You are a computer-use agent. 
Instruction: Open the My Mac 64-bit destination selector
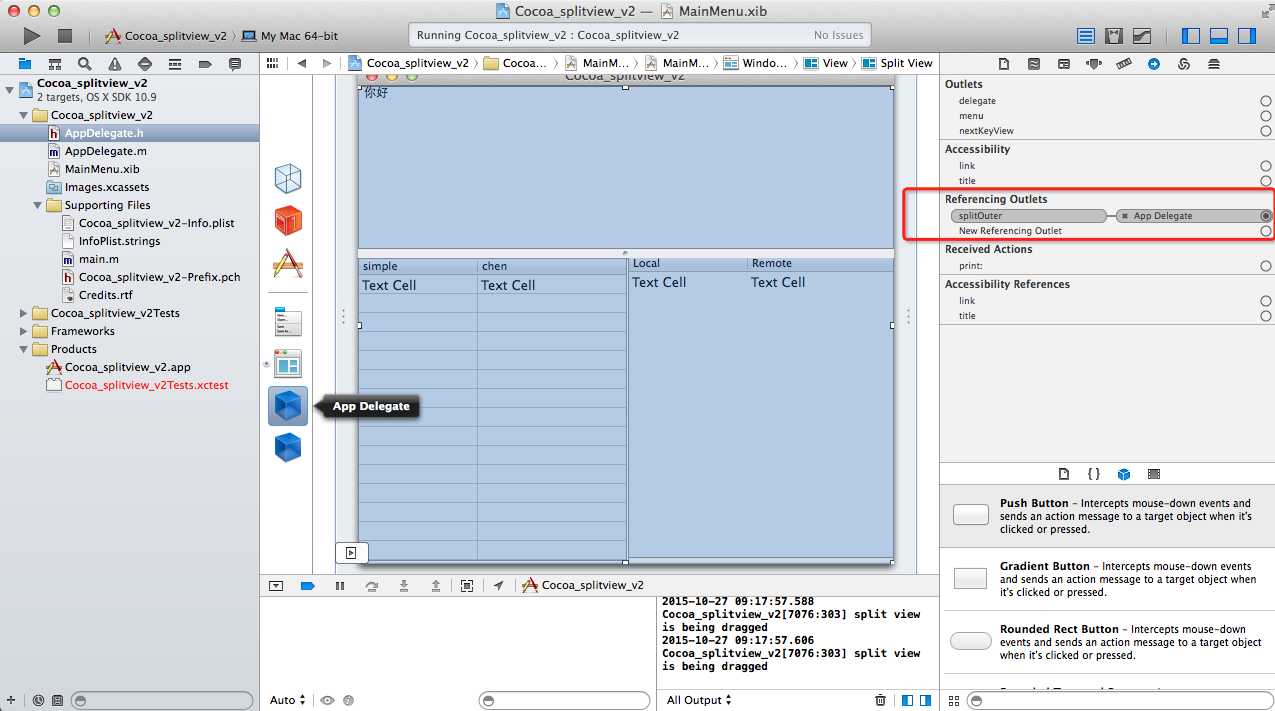290,36
